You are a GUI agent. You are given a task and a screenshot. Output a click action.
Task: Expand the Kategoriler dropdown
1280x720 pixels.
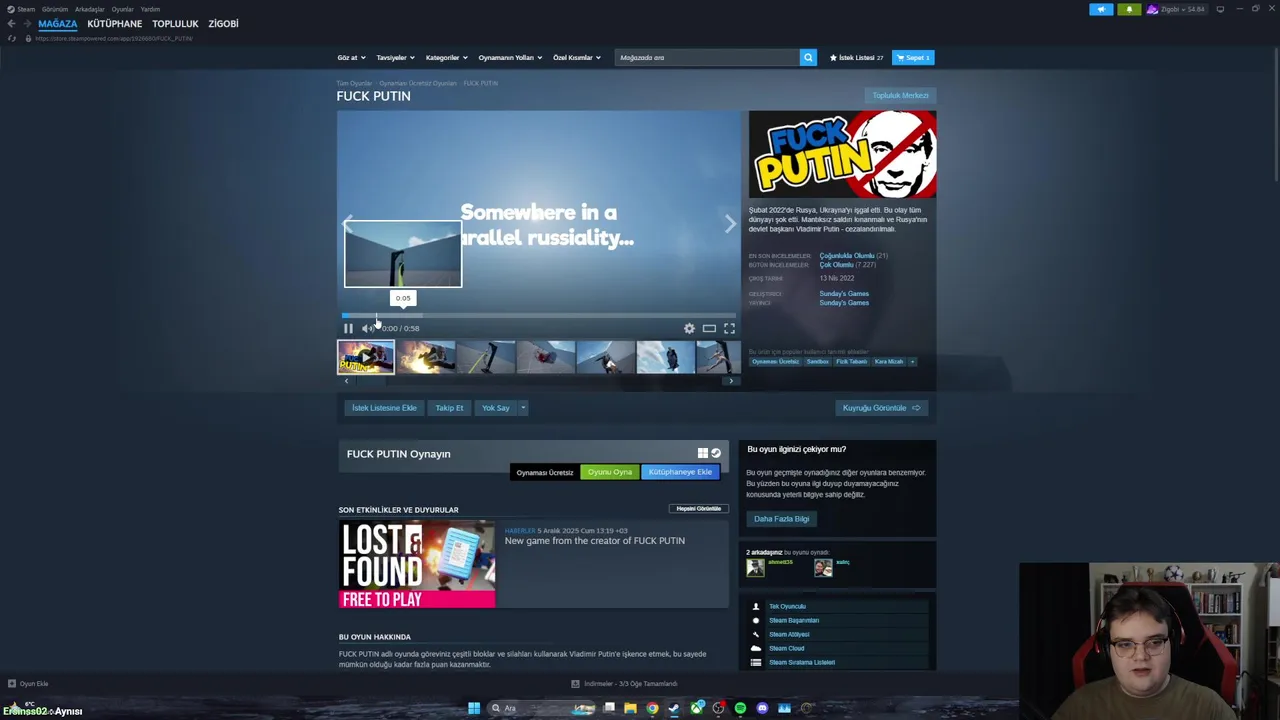(446, 57)
